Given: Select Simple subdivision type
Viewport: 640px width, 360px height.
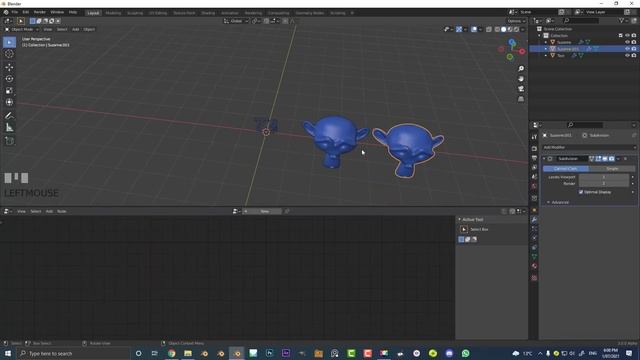Looking at the screenshot, I should point(612,169).
